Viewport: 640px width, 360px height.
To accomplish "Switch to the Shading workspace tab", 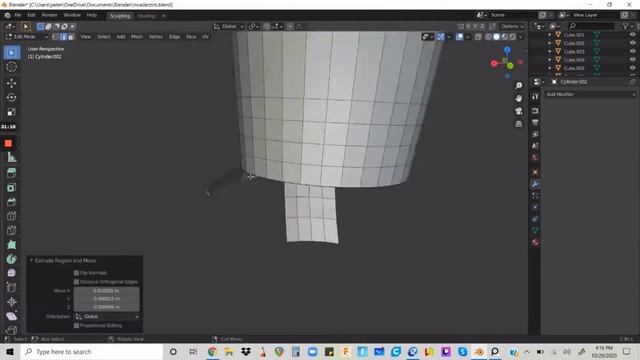I will click(x=146, y=16).
